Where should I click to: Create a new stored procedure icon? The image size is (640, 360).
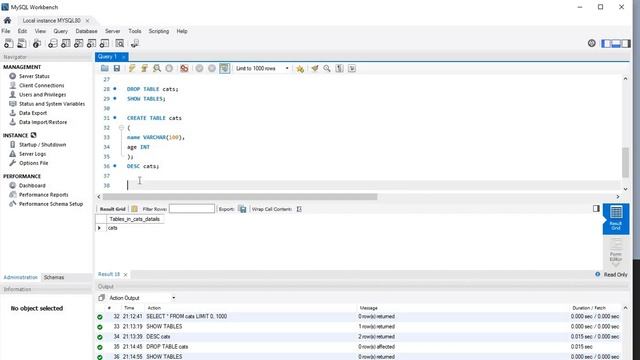point(91,43)
